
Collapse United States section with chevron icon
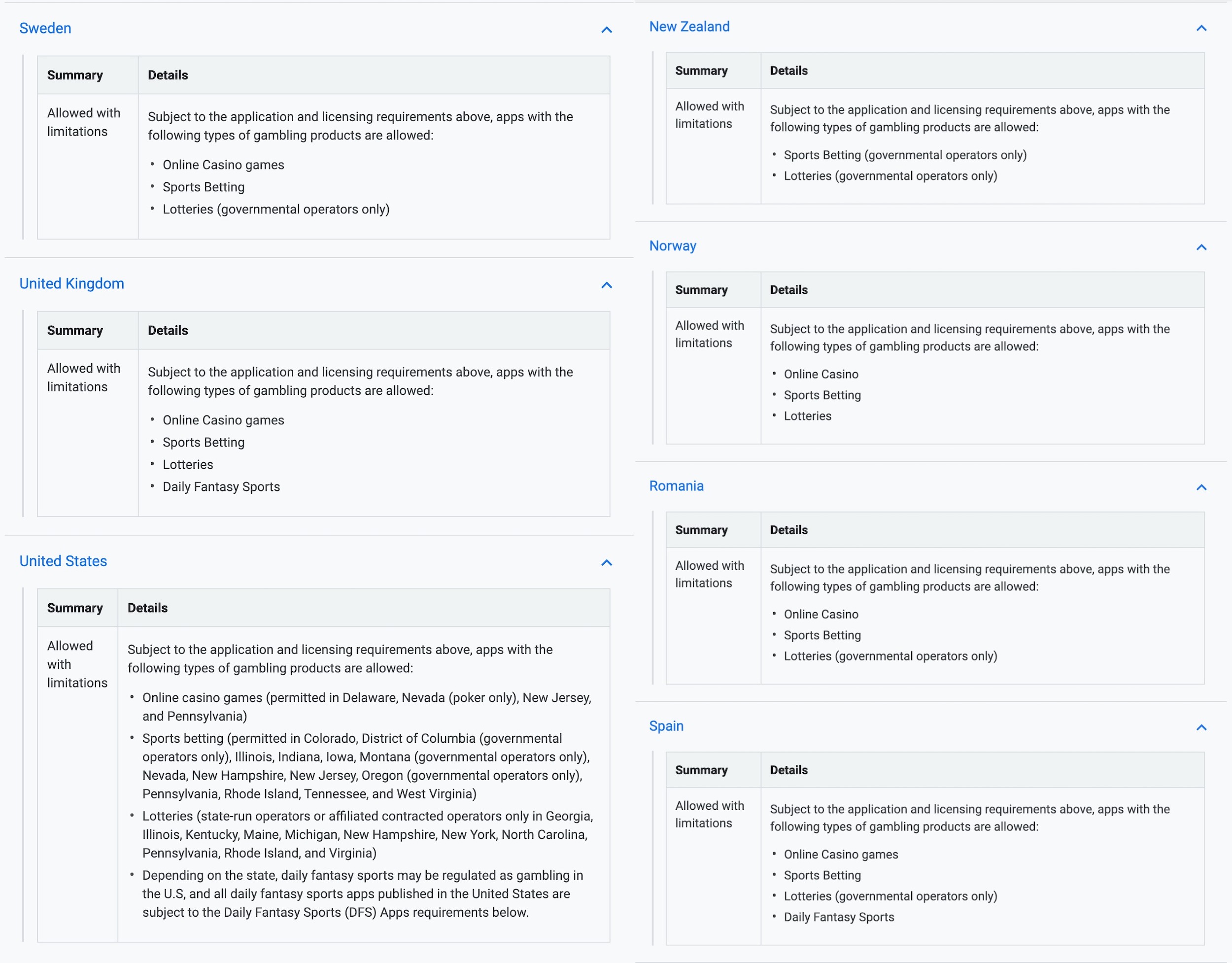coord(607,563)
